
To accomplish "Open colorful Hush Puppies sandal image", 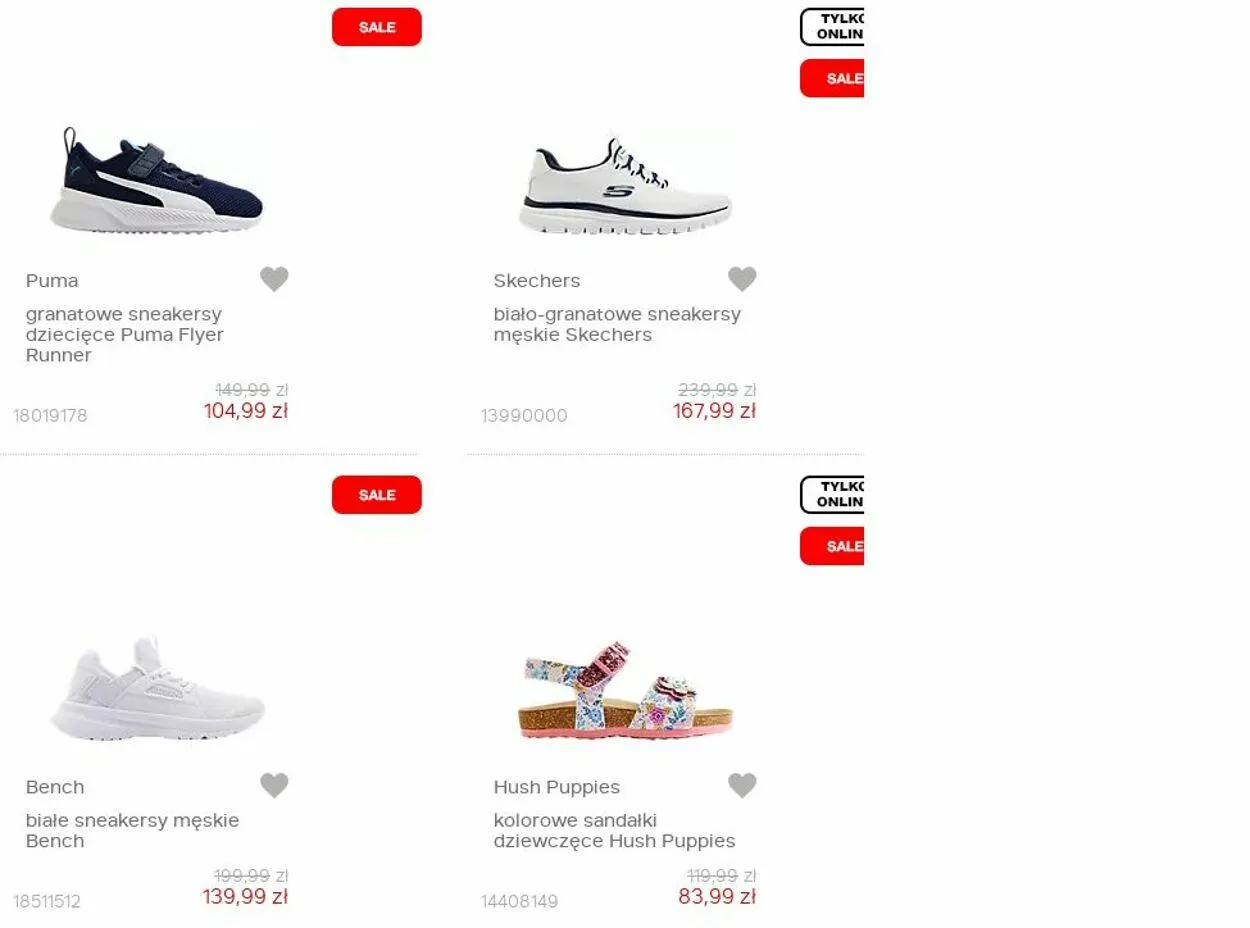I will 625,690.
